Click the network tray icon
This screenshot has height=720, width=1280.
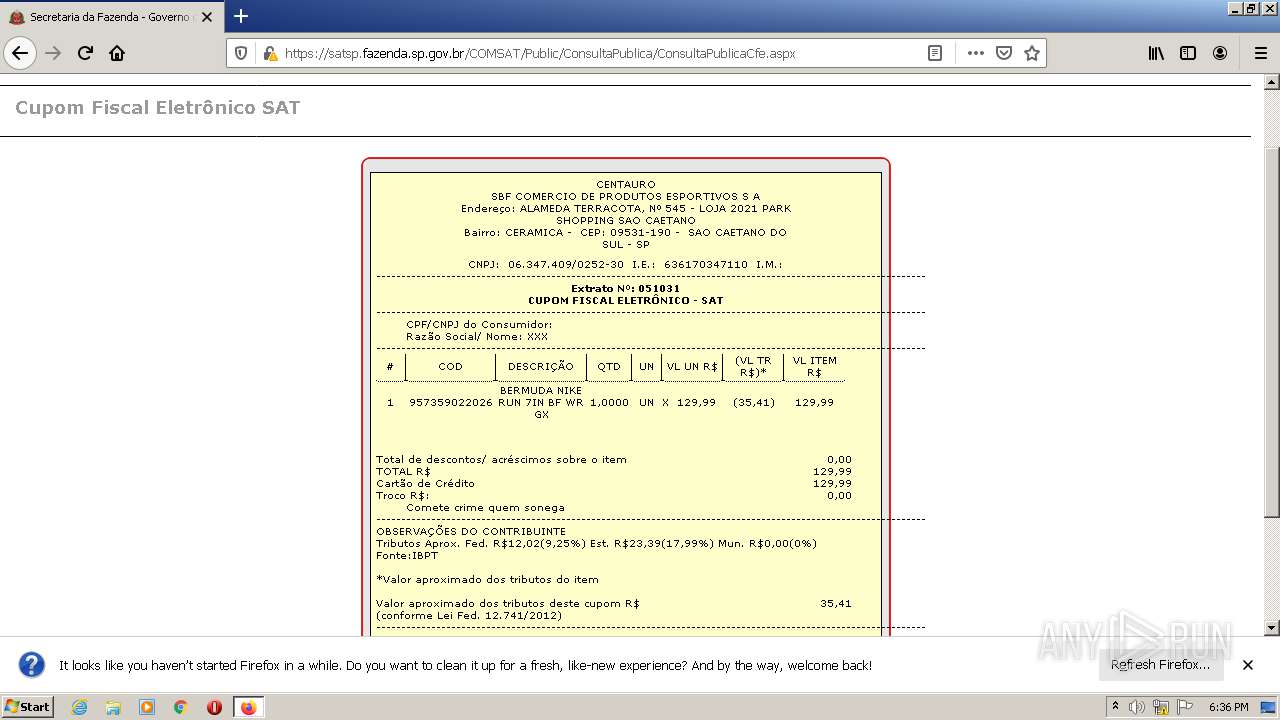1160,707
